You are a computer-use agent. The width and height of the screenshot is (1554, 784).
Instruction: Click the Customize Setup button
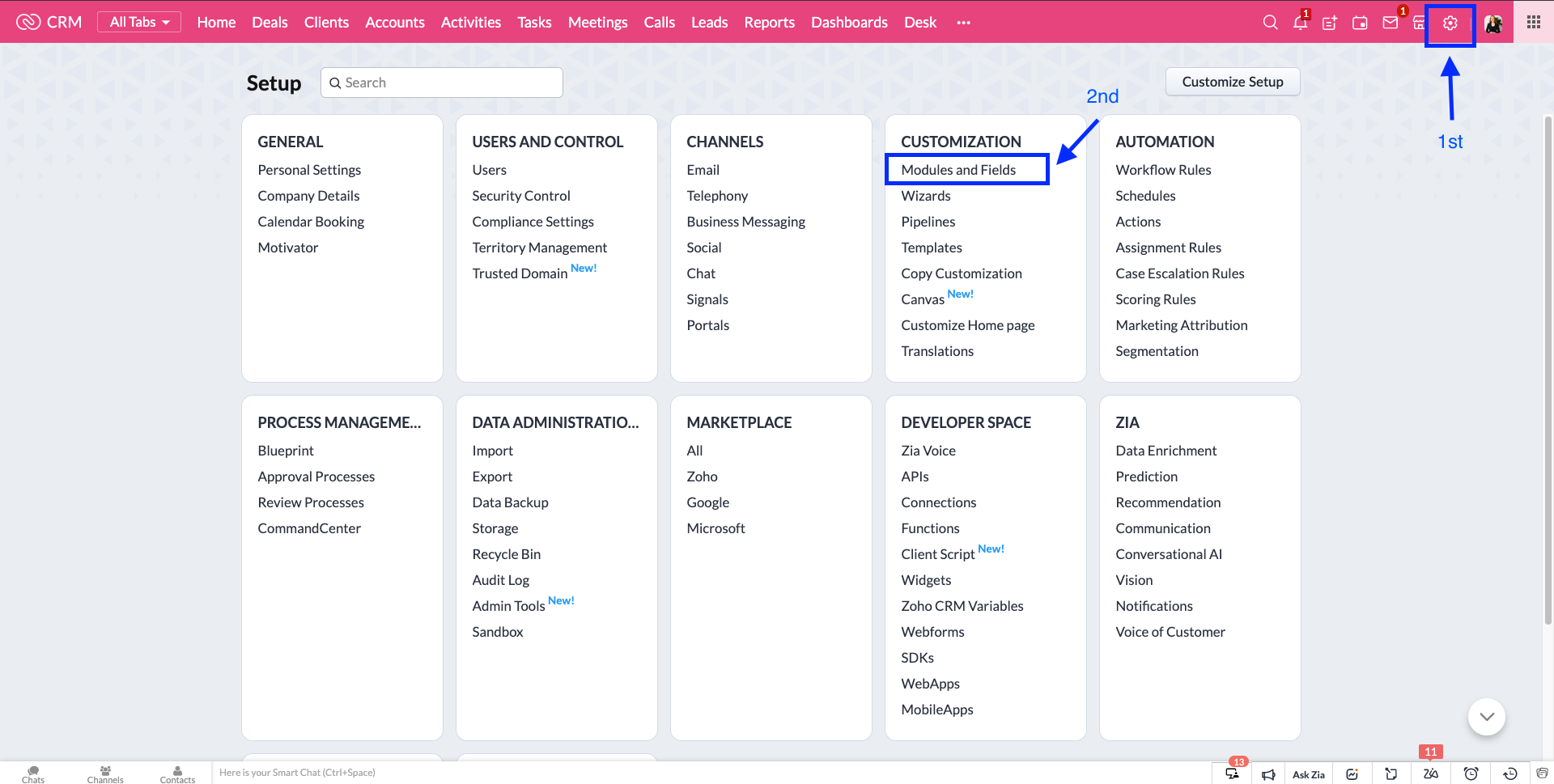pyautogui.click(x=1232, y=82)
